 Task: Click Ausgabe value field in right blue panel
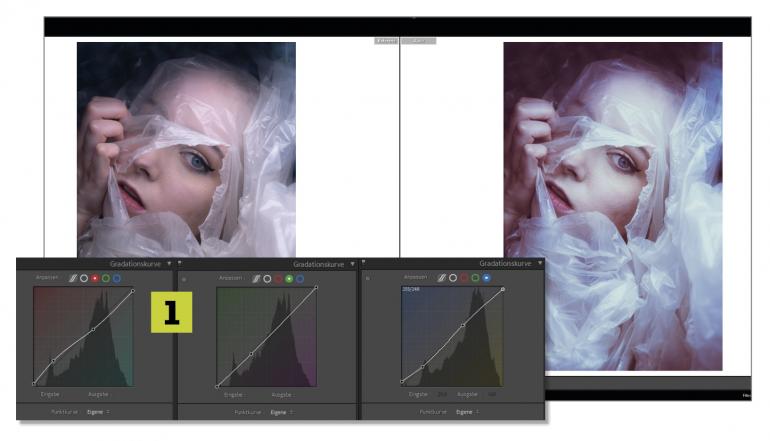pos(492,394)
